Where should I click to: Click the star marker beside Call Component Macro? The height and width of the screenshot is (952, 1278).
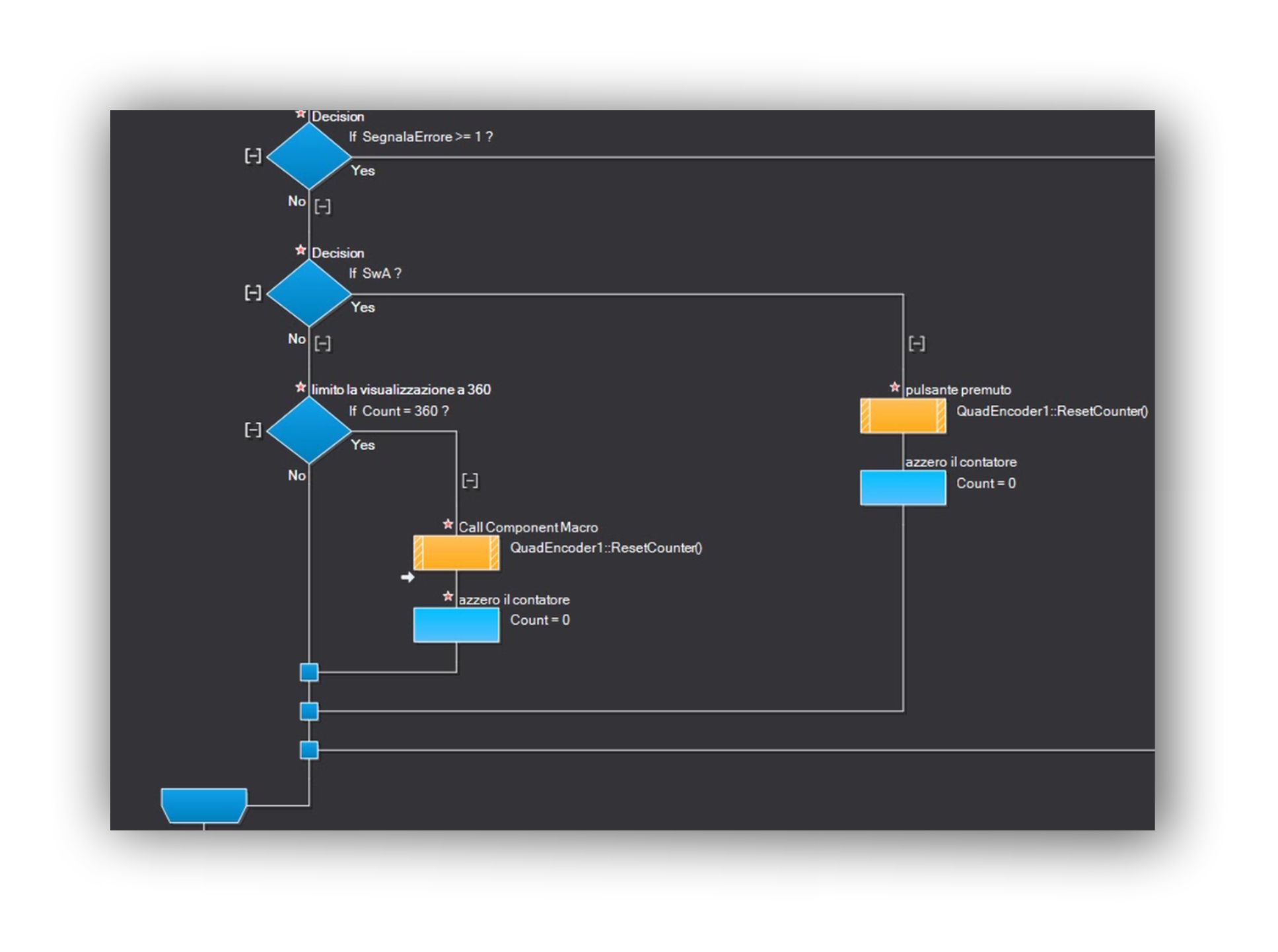[448, 525]
